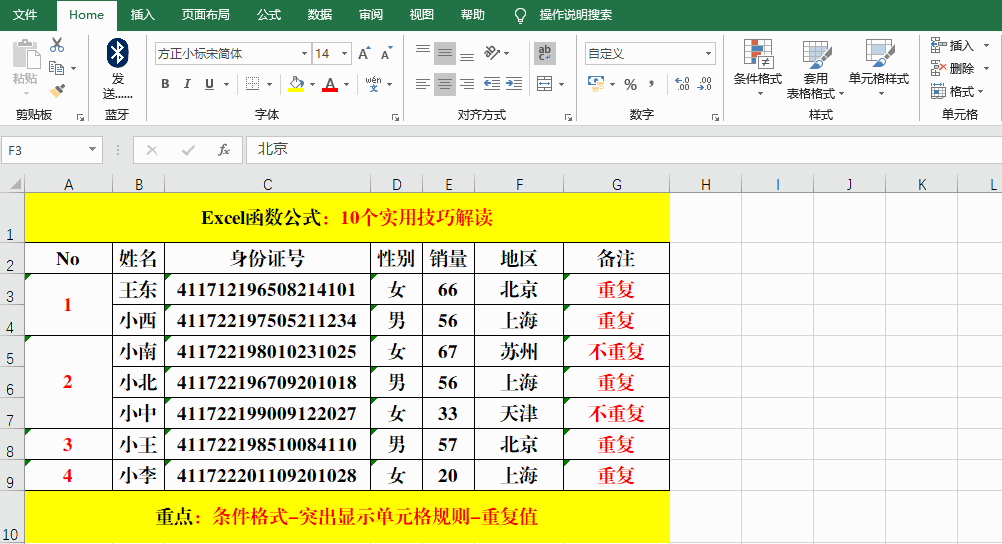The height and width of the screenshot is (544, 1002).
Task: Switch to 公式 ribbon tab
Action: pyautogui.click(x=269, y=15)
